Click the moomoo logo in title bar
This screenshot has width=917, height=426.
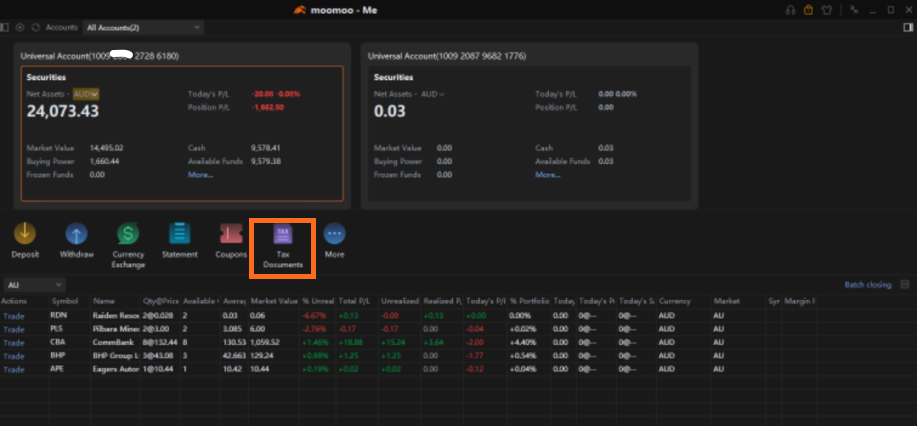(x=299, y=10)
